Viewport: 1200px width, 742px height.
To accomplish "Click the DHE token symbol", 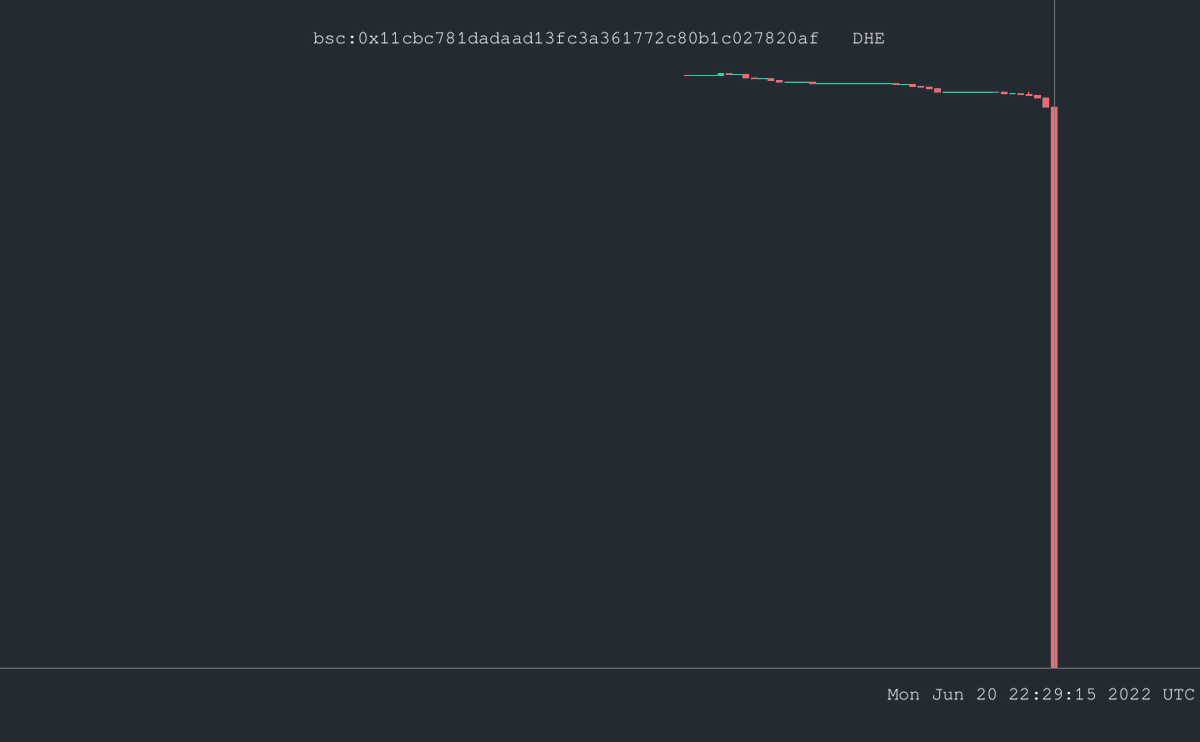I will pyautogui.click(x=868, y=39).
